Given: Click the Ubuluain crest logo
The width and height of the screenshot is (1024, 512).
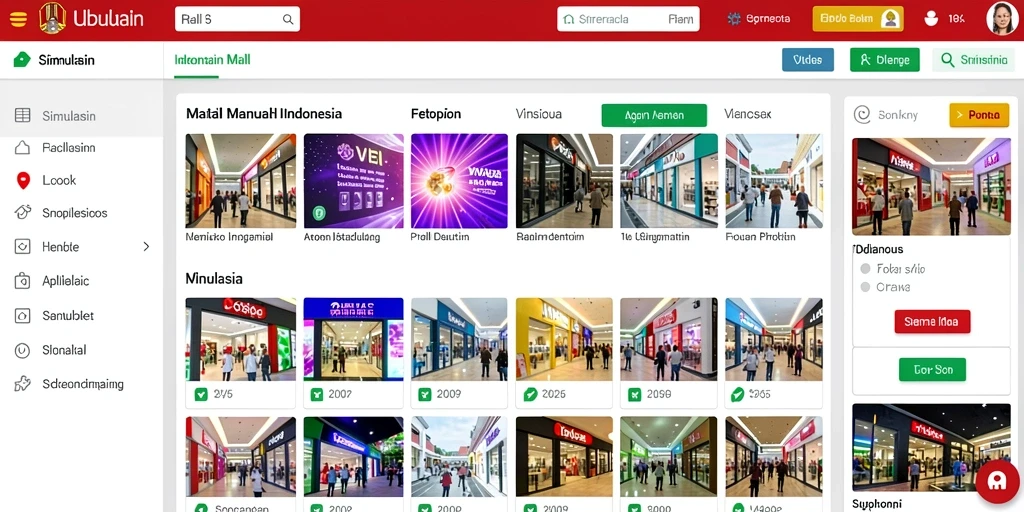Looking at the screenshot, I should pos(52,18).
